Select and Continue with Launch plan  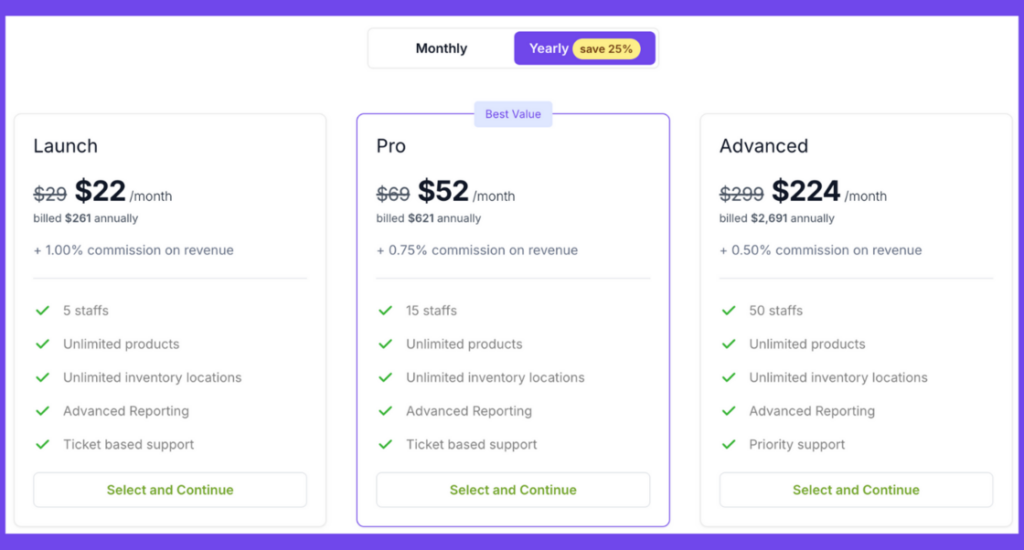[170, 490]
